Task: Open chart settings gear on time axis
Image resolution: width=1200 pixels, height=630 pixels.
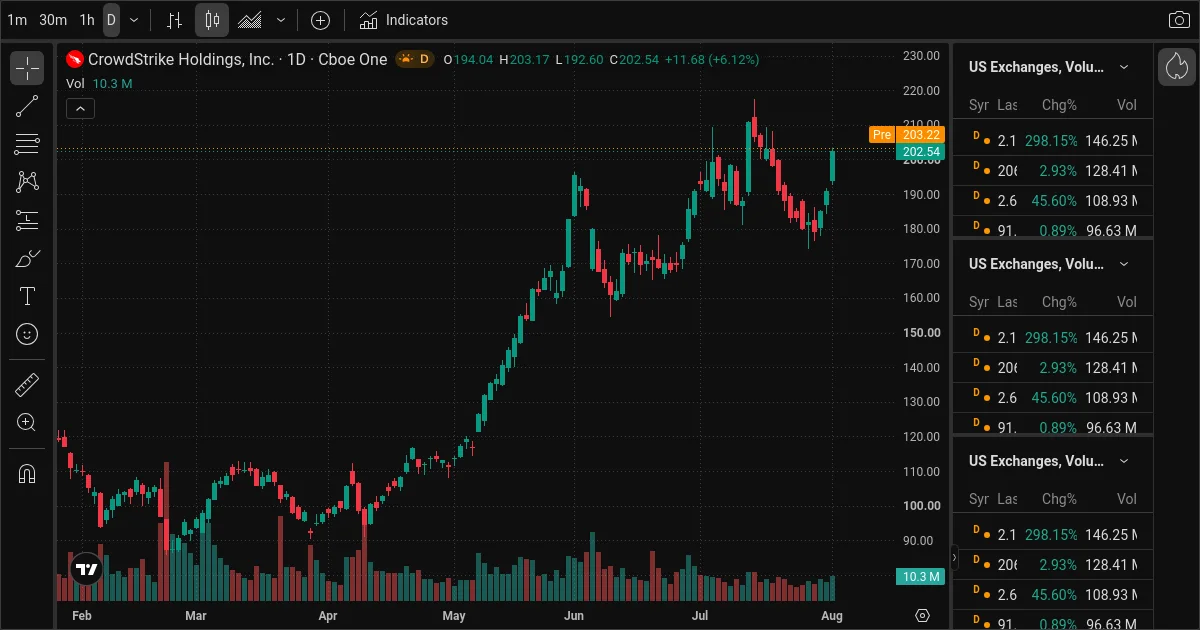Action: click(922, 615)
